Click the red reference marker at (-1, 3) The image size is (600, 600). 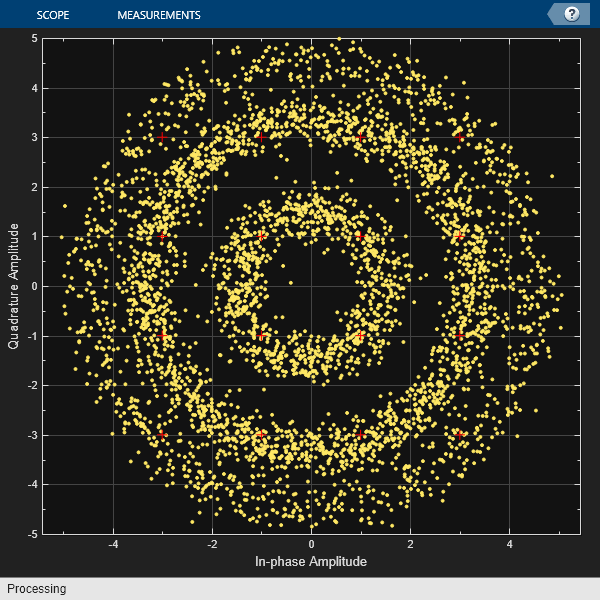261,137
